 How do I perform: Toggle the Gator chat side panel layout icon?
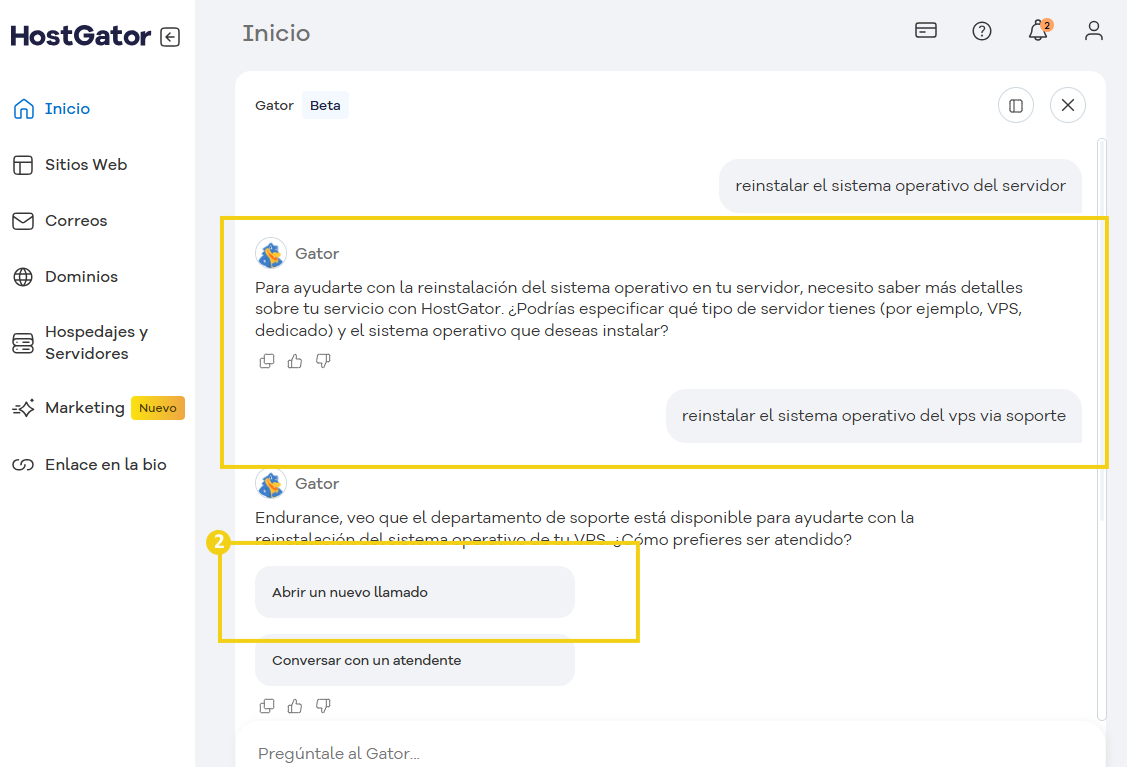click(x=1016, y=105)
